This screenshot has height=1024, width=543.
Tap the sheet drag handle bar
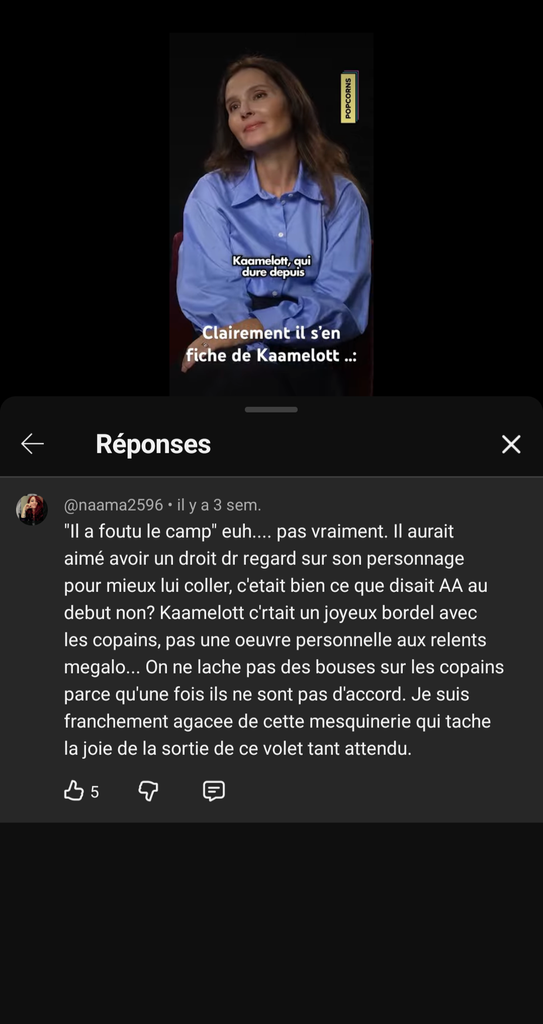(x=271, y=409)
